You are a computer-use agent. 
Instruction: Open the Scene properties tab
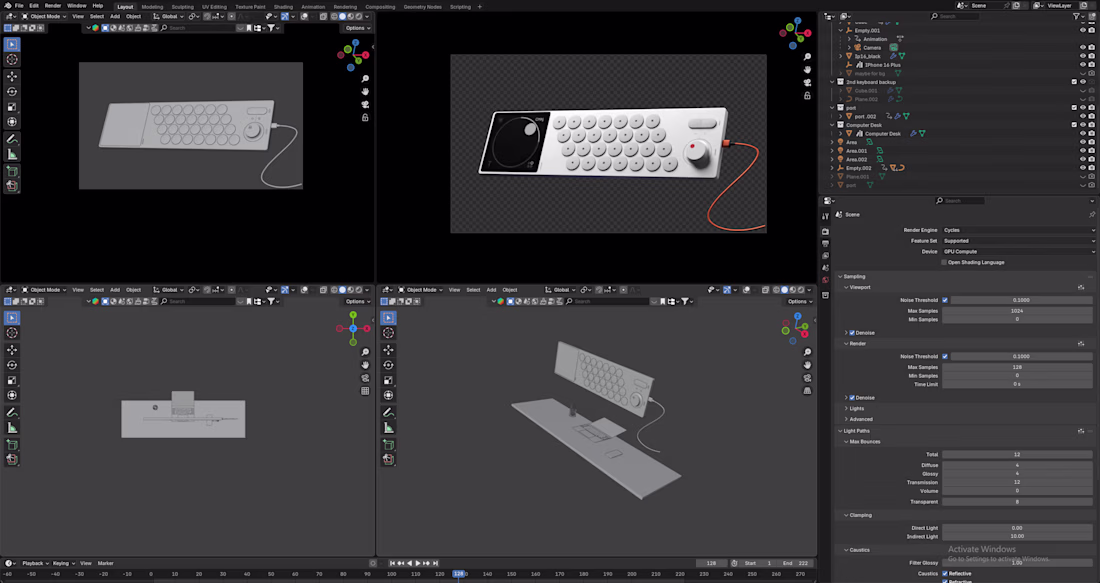[825, 267]
